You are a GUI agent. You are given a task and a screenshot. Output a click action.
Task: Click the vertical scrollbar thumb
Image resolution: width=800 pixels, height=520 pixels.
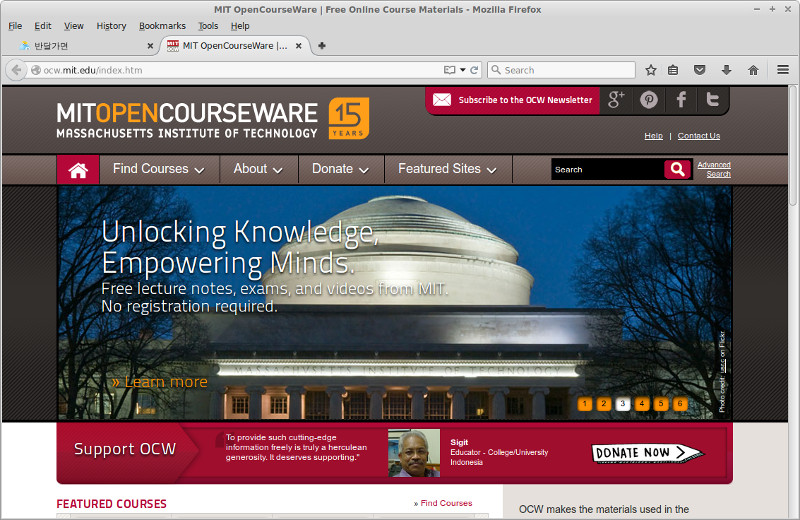[793, 145]
